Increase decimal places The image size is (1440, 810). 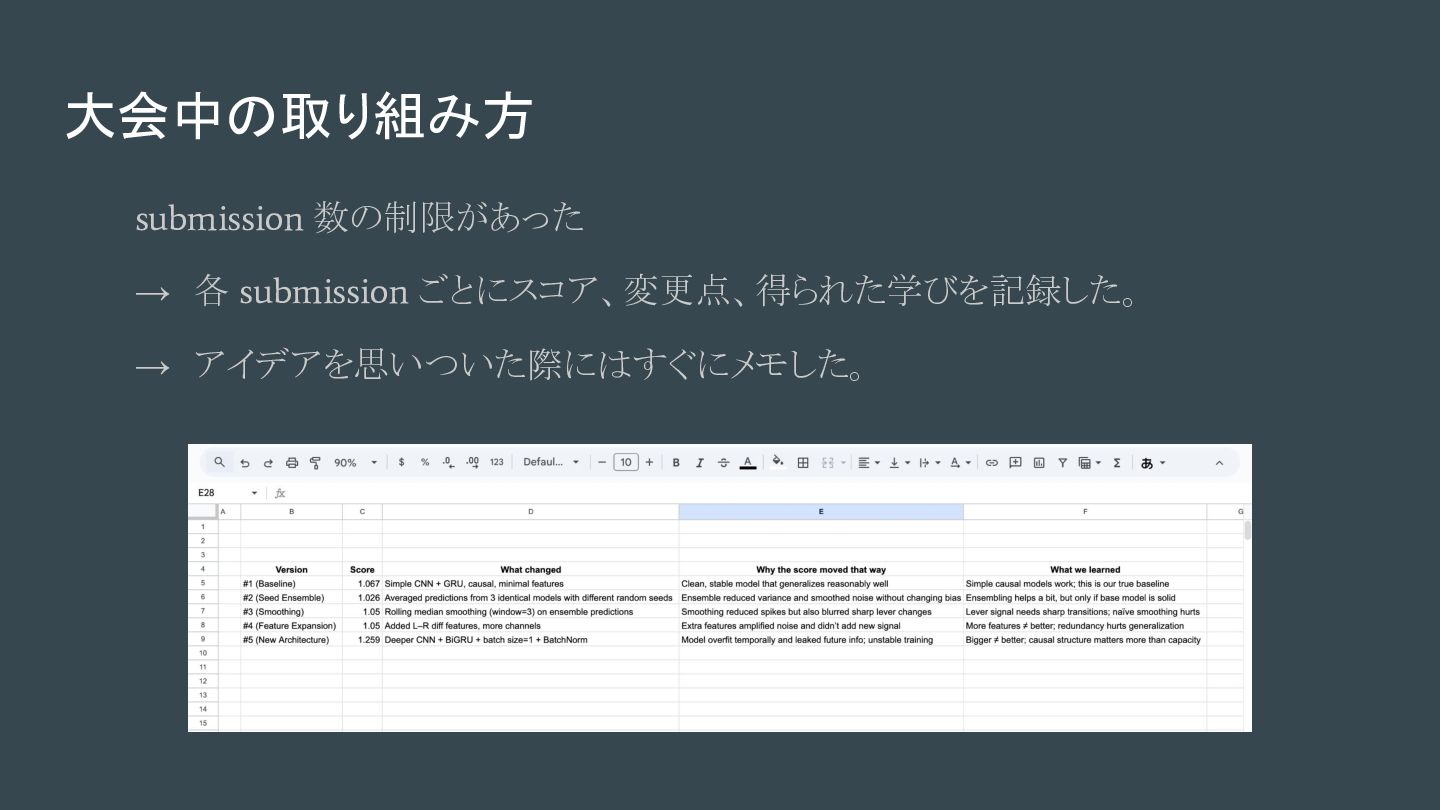(x=472, y=462)
